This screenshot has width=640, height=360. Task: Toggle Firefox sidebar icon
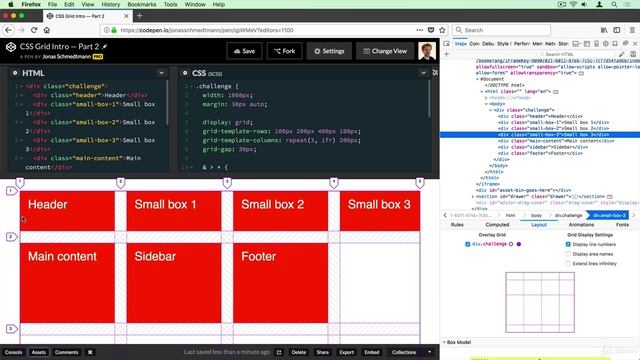pos(617,30)
